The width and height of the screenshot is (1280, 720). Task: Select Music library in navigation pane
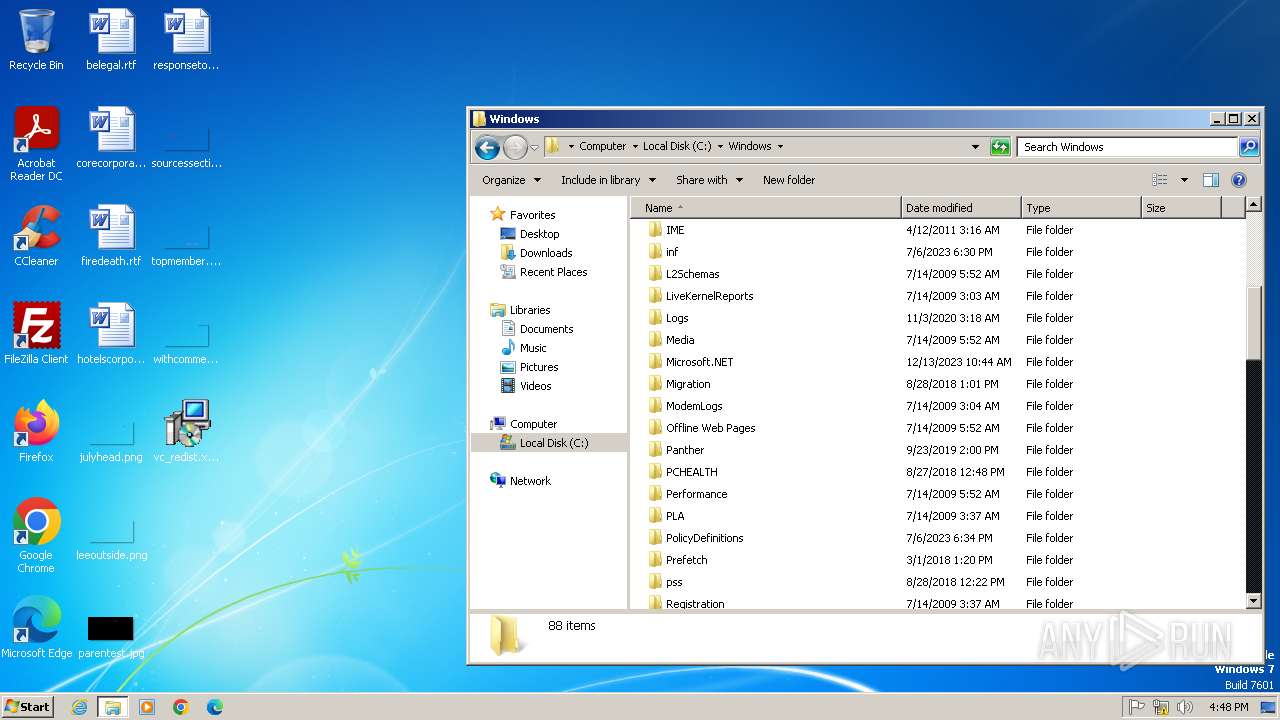tap(533, 348)
